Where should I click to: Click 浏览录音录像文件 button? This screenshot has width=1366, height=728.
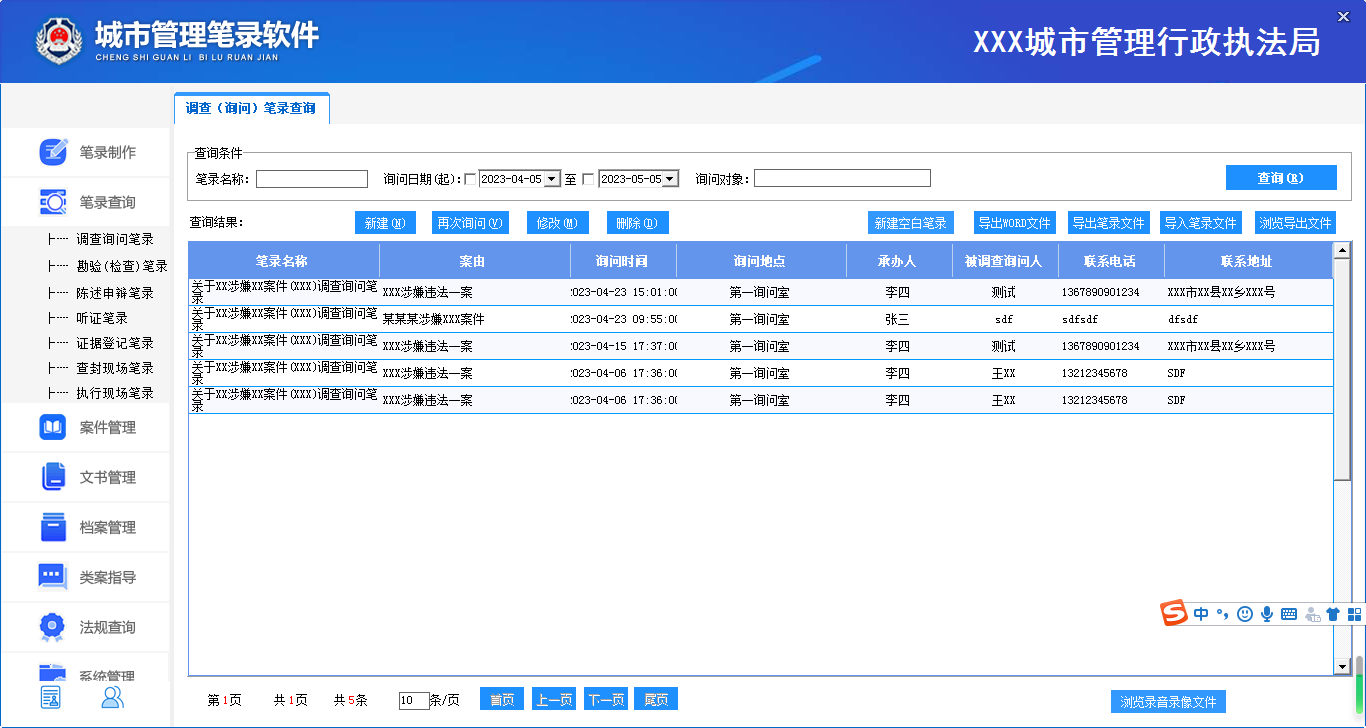pyautogui.click(x=1168, y=702)
